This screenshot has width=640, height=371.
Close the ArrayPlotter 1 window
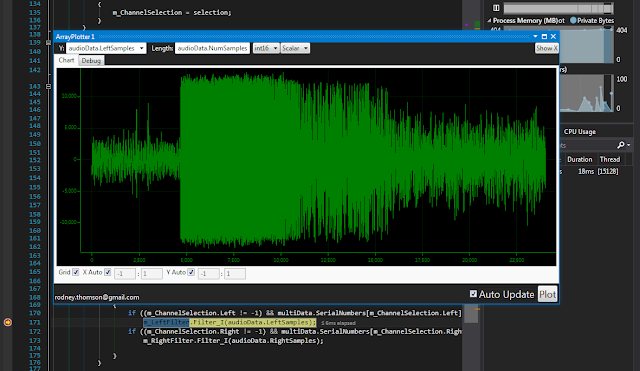tap(553, 36)
